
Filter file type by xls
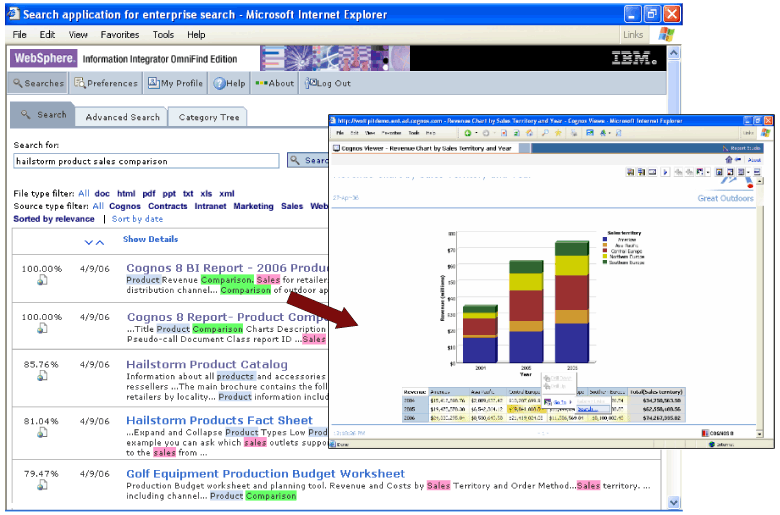[x=206, y=194]
